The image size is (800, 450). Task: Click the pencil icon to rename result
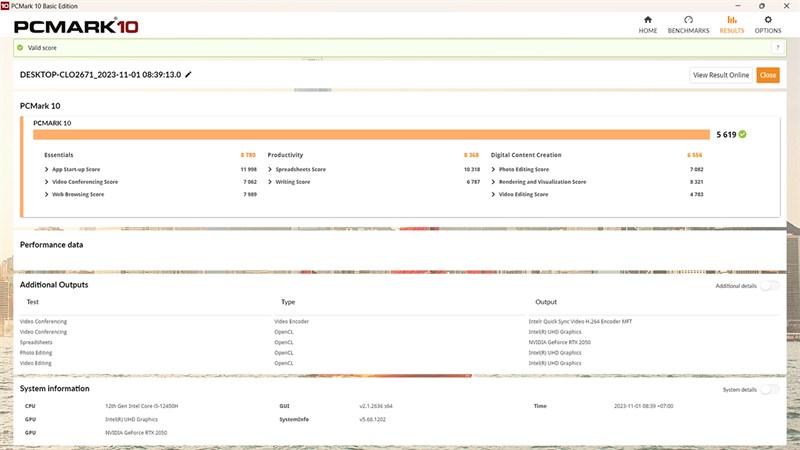pyautogui.click(x=188, y=75)
